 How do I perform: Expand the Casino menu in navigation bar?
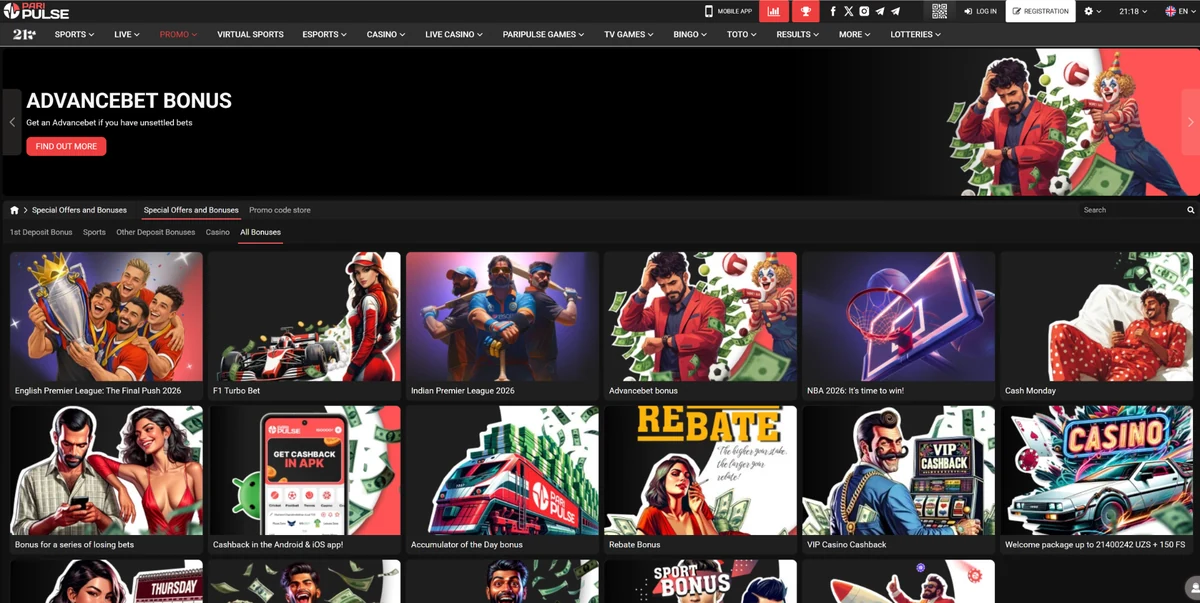(386, 34)
